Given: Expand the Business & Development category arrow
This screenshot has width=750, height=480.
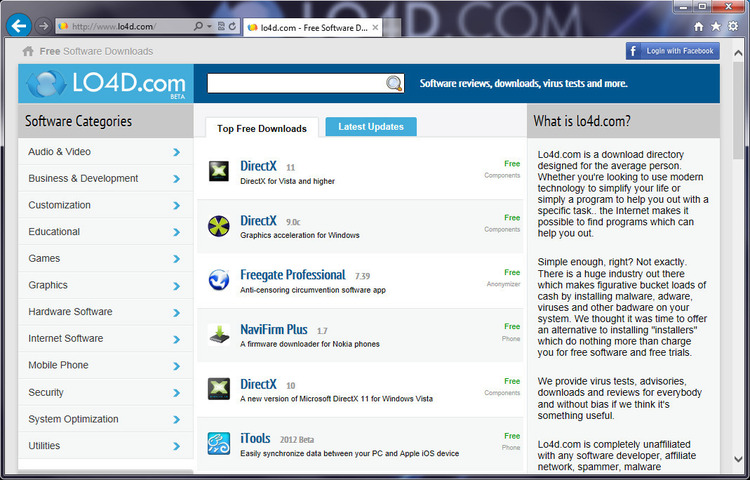Looking at the screenshot, I should pos(176,179).
